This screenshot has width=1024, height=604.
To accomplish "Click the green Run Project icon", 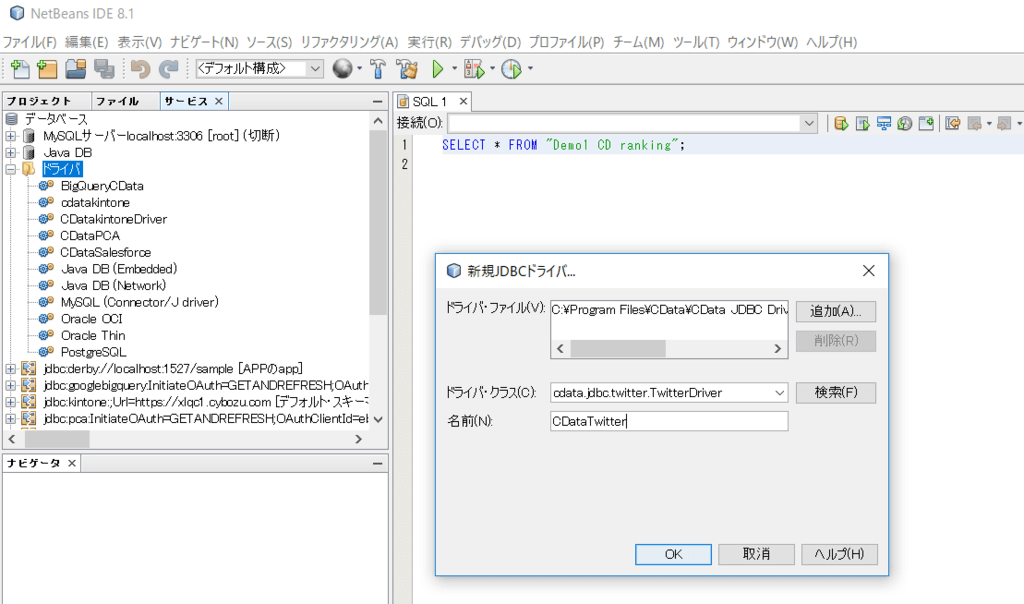I will coord(438,69).
